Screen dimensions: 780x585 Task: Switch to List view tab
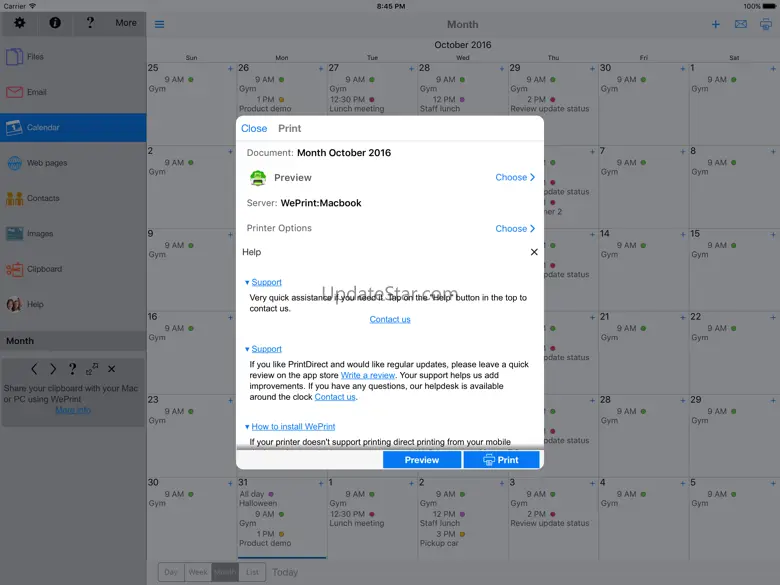click(253, 572)
